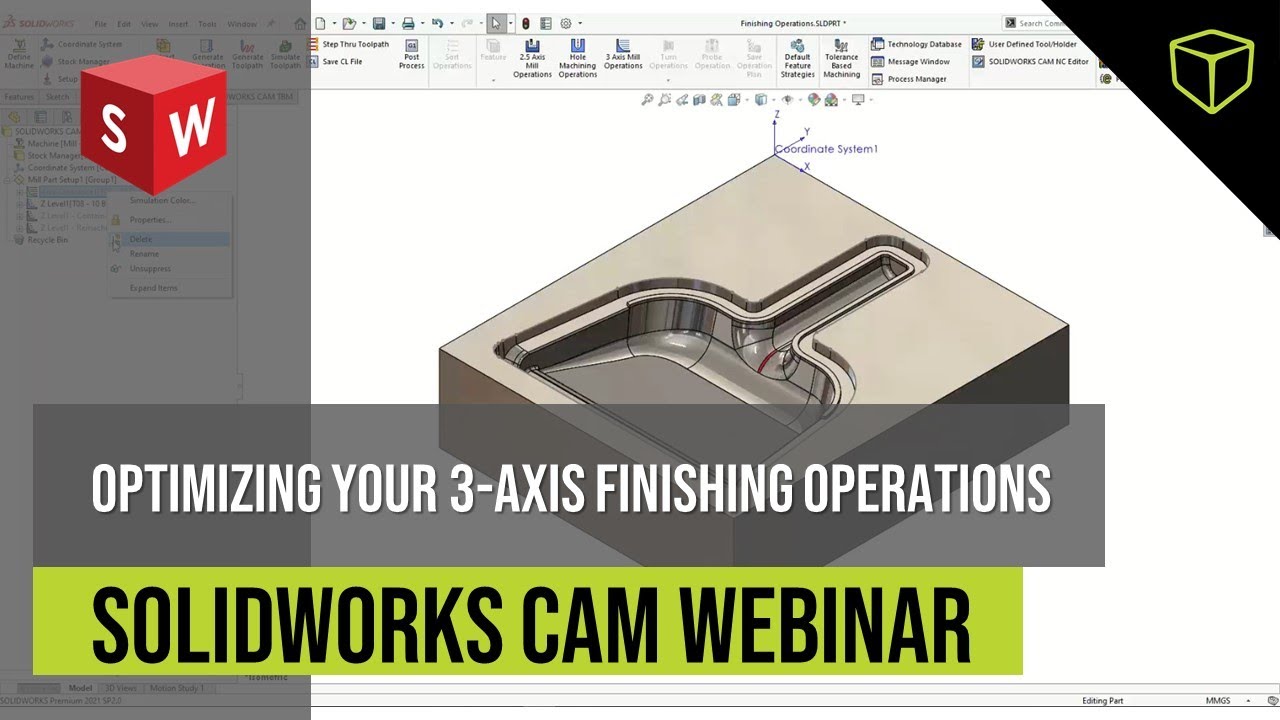
Task: Switch to the Features tab
Action: (19, 97)
